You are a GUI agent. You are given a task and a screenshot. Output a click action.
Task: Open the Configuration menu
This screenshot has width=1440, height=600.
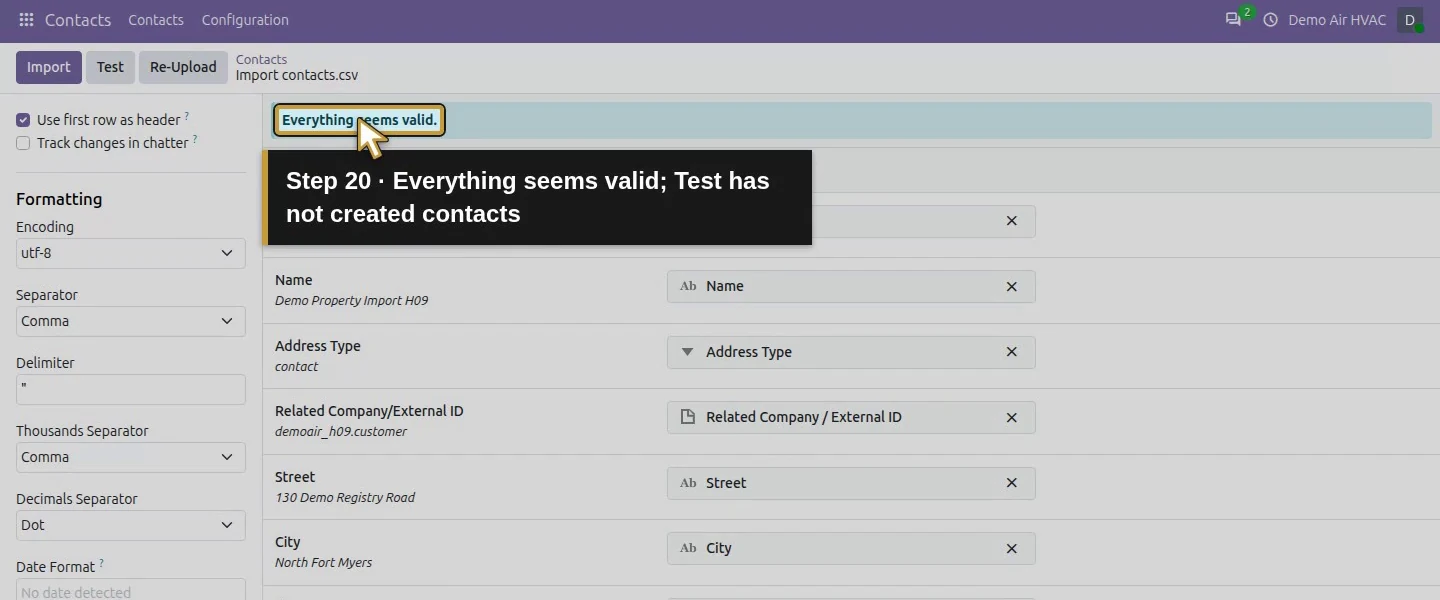click(245, 20)
